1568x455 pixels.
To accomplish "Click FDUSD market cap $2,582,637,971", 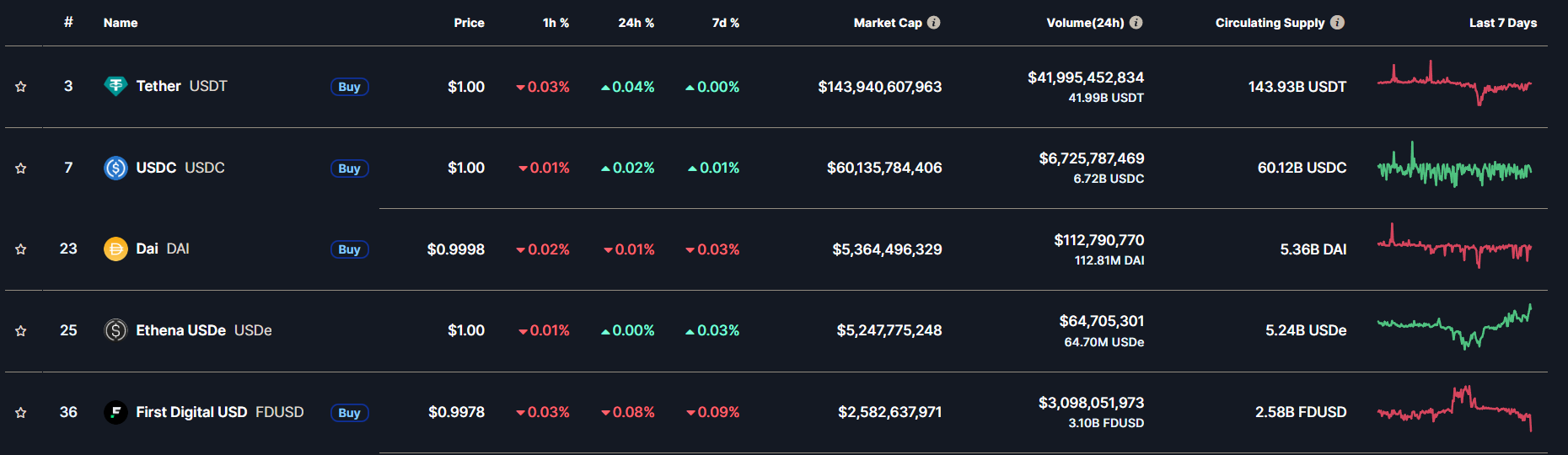I will (889, 412).
